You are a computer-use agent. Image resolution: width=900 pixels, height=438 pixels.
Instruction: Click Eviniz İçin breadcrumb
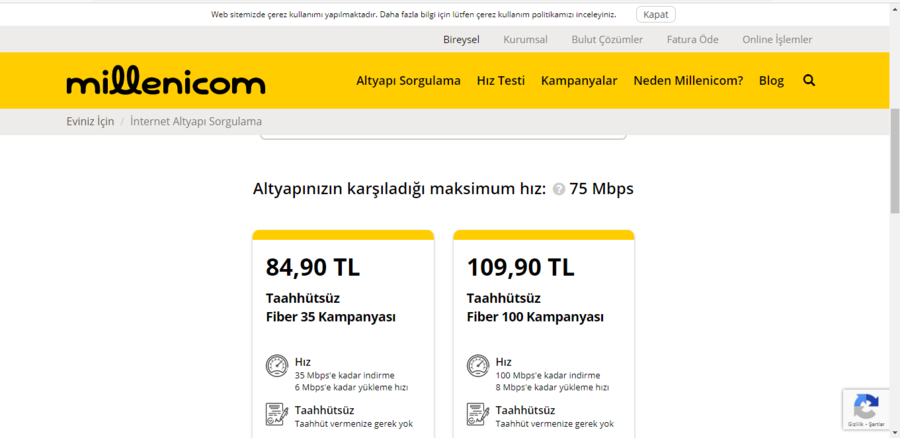(90, 122)
